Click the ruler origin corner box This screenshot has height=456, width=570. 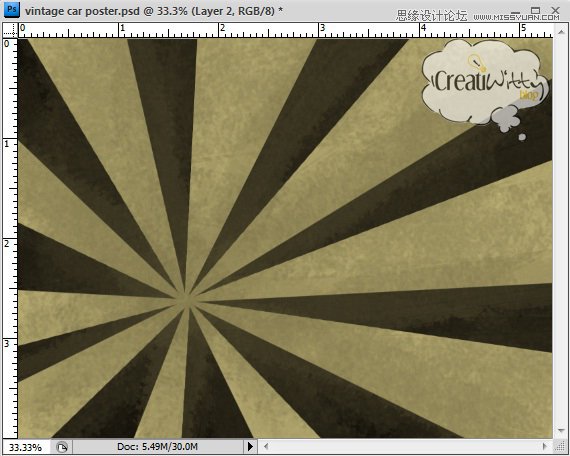[x=11, y=30]
